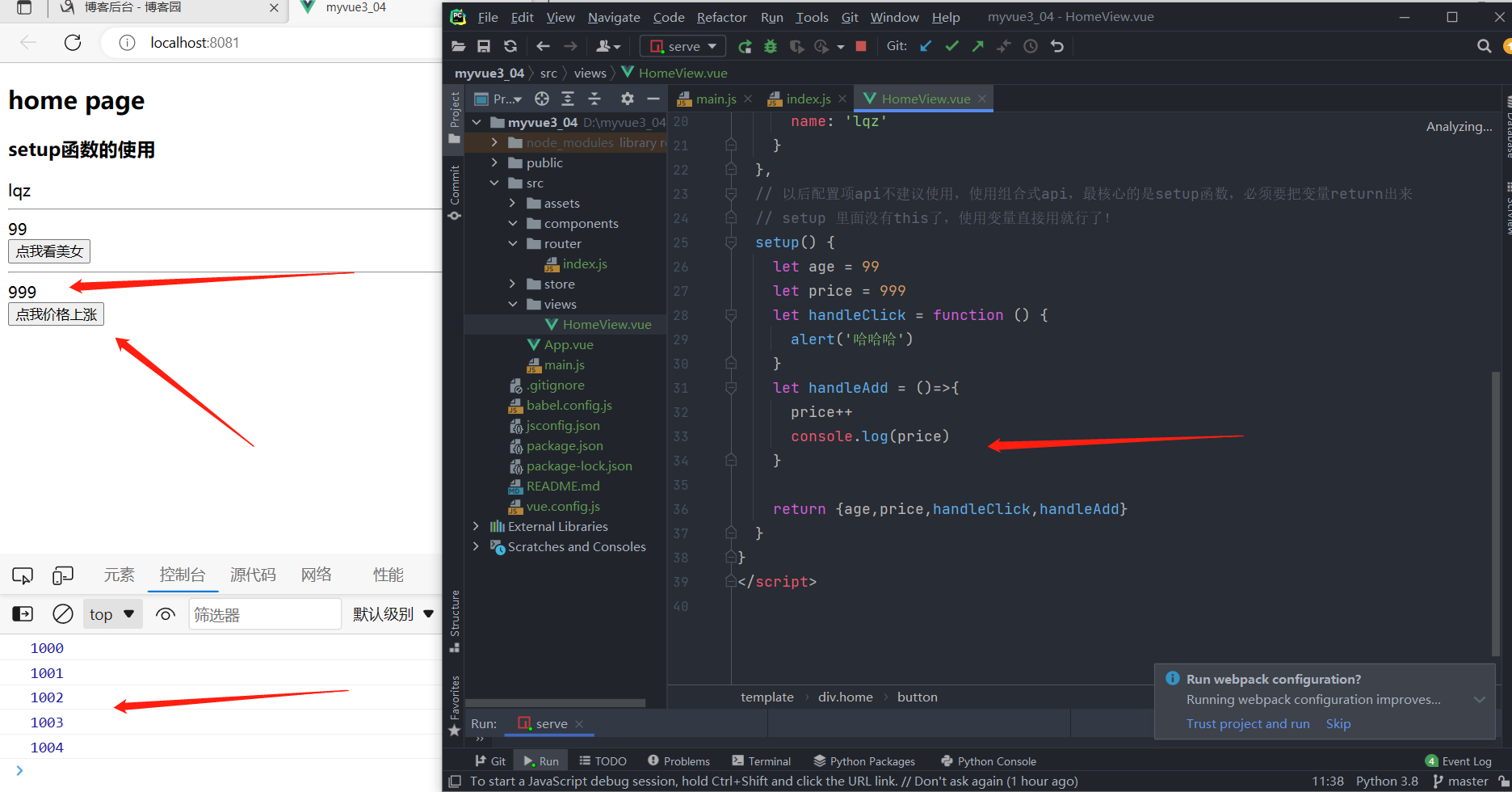Switch to the index.js editor tab
This screenshot has height=792, width=1512.
(x=806, y=99)
